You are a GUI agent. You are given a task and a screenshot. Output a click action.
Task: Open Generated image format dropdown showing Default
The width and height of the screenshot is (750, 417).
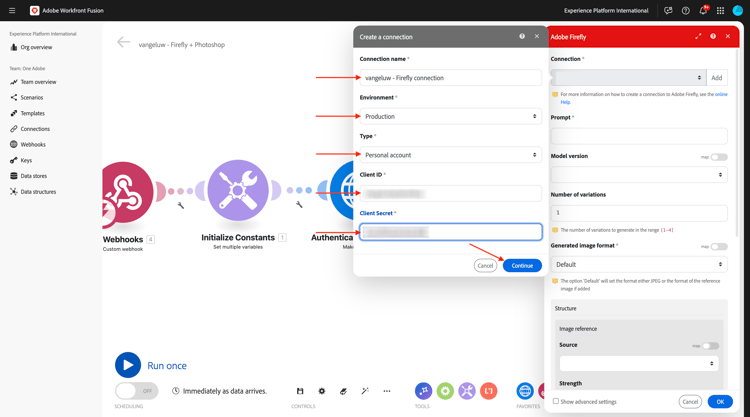pyautogui.click(x=639, y=264)
